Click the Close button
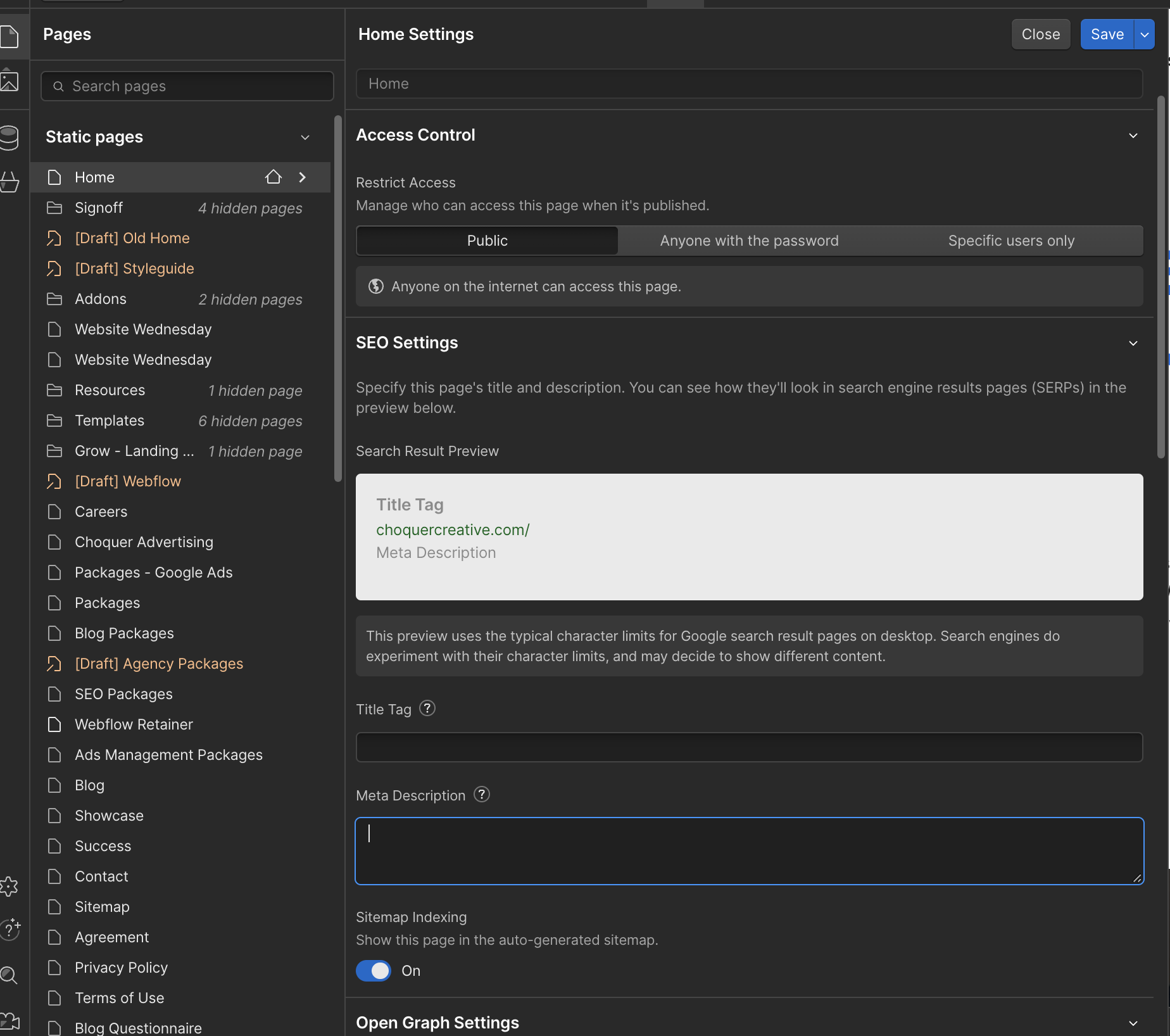Viewport: 1170px width, 1036px height. 1041,34
